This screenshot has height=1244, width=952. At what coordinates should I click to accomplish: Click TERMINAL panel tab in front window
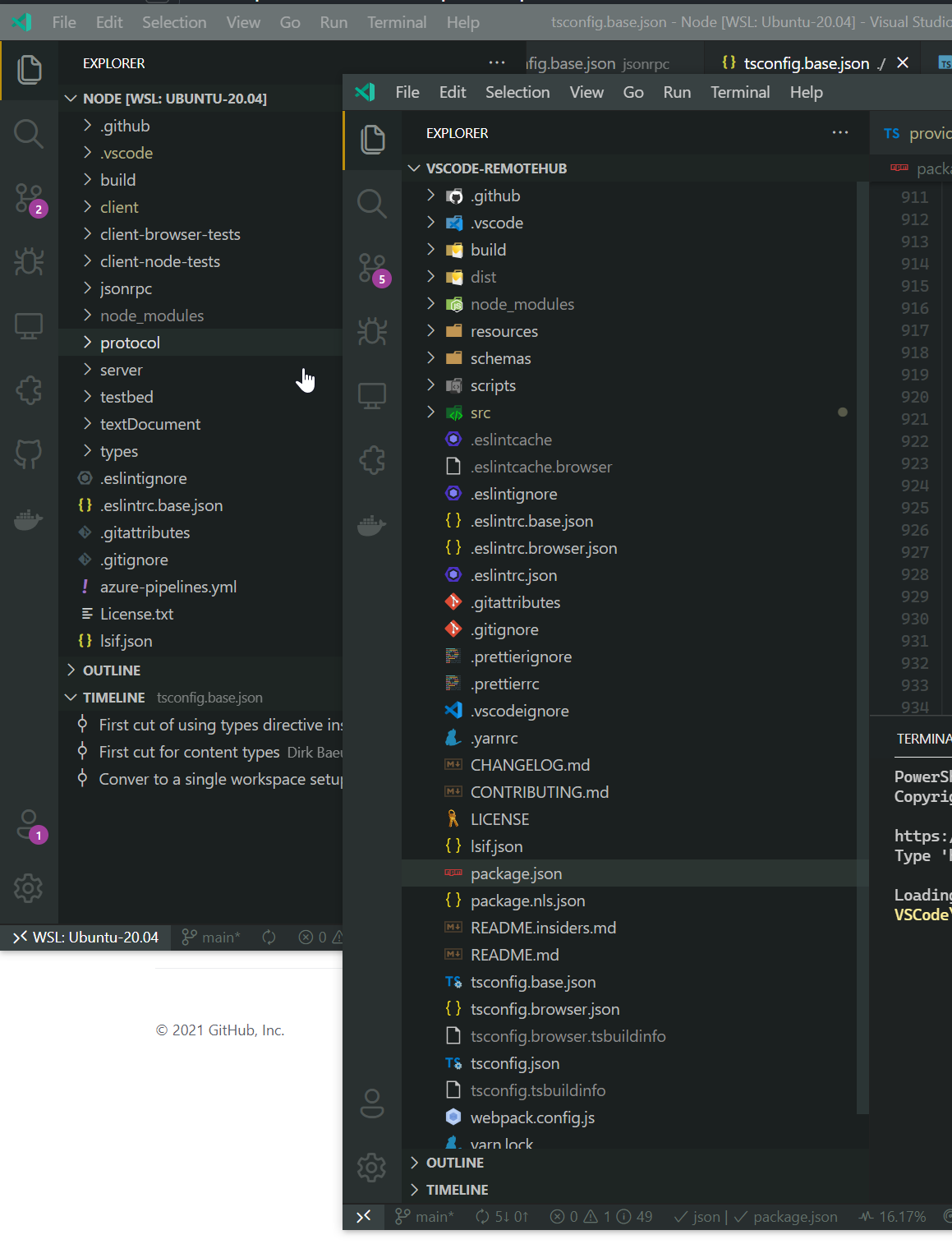pyautogui.click(x=924, y=739)
